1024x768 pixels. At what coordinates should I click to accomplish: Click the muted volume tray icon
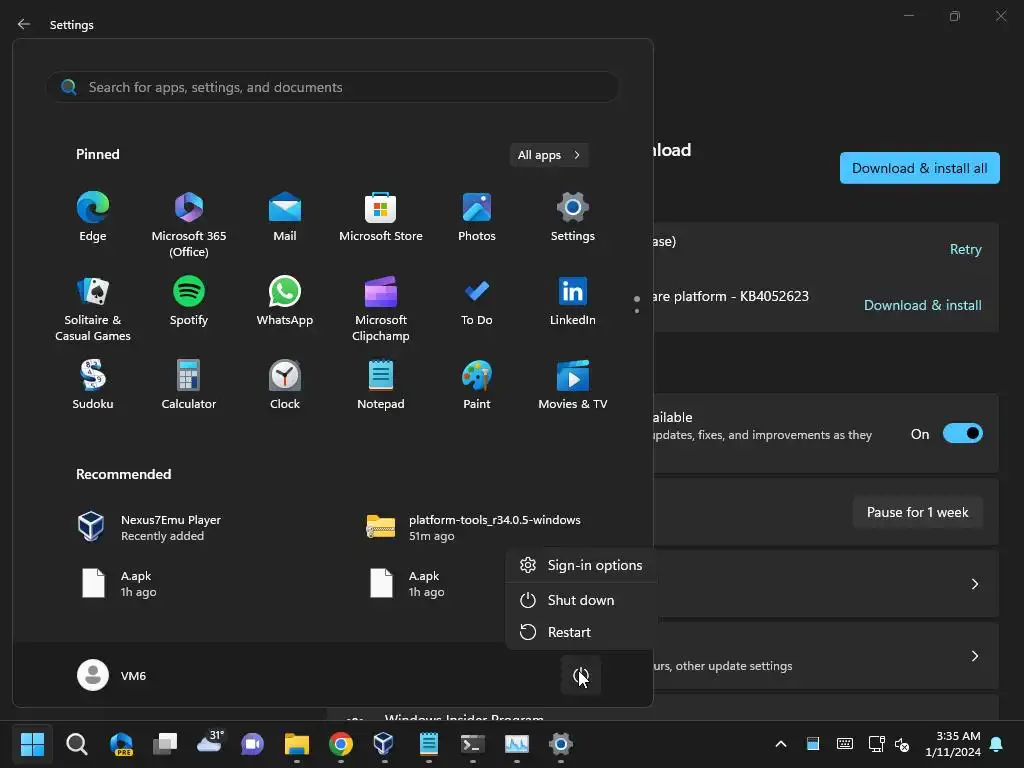coord(901,744)
